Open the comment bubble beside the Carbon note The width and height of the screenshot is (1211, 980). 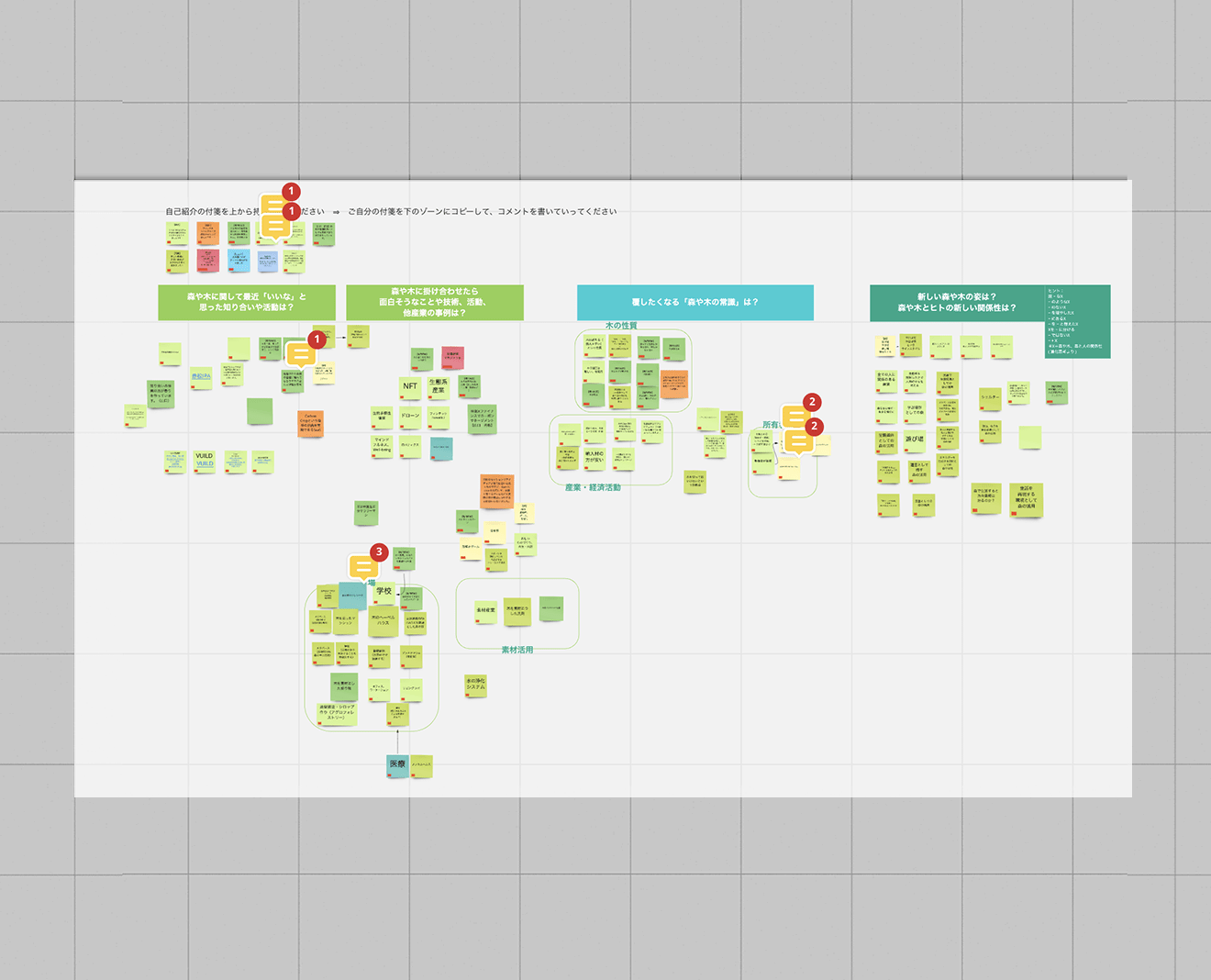[x=300, y=354]
